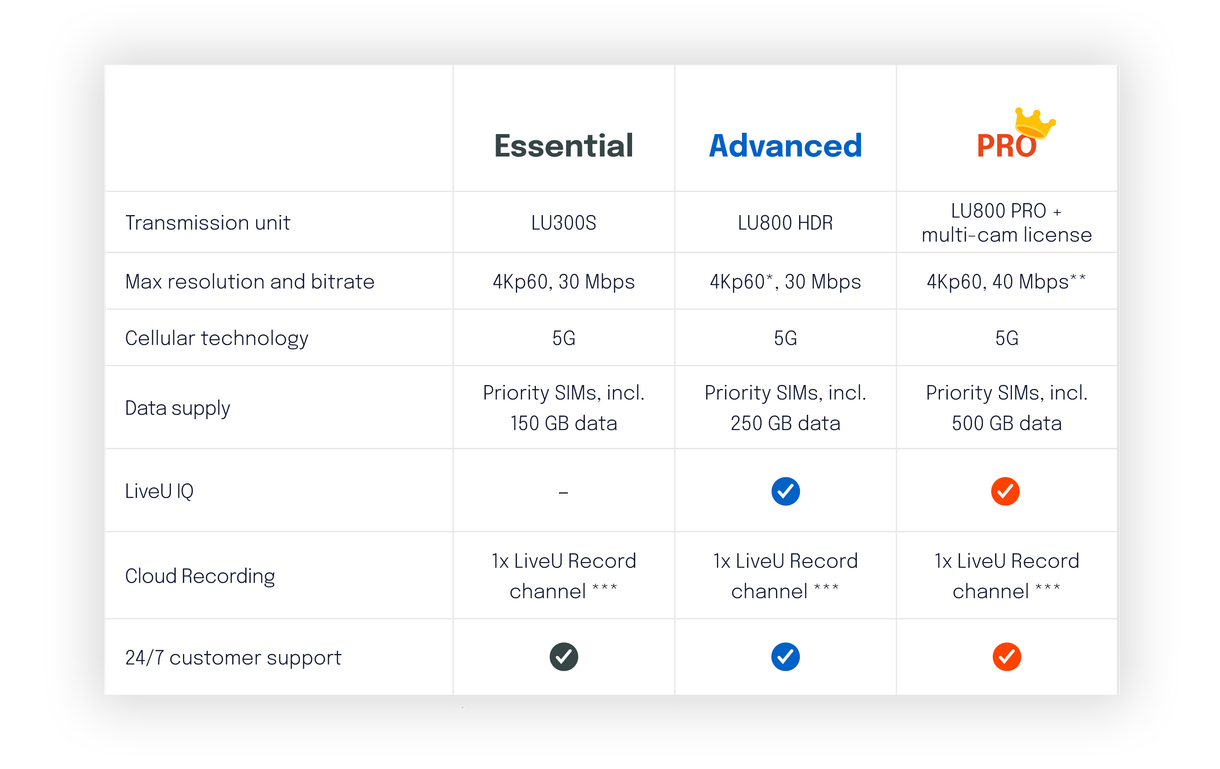
Task: Click the dash in Essential LiveU IQ cell
Action: (563, 492)
